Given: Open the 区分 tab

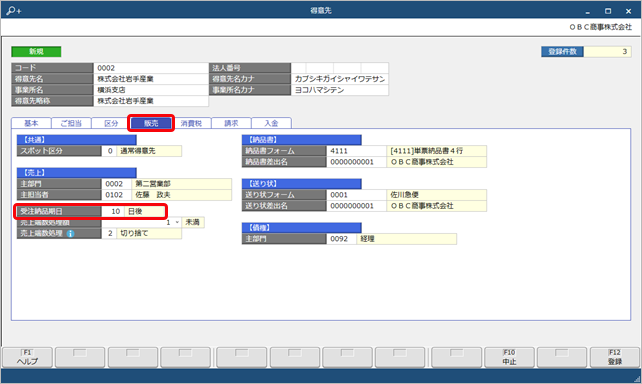Looking at the screenshot, I should point(111,123).
